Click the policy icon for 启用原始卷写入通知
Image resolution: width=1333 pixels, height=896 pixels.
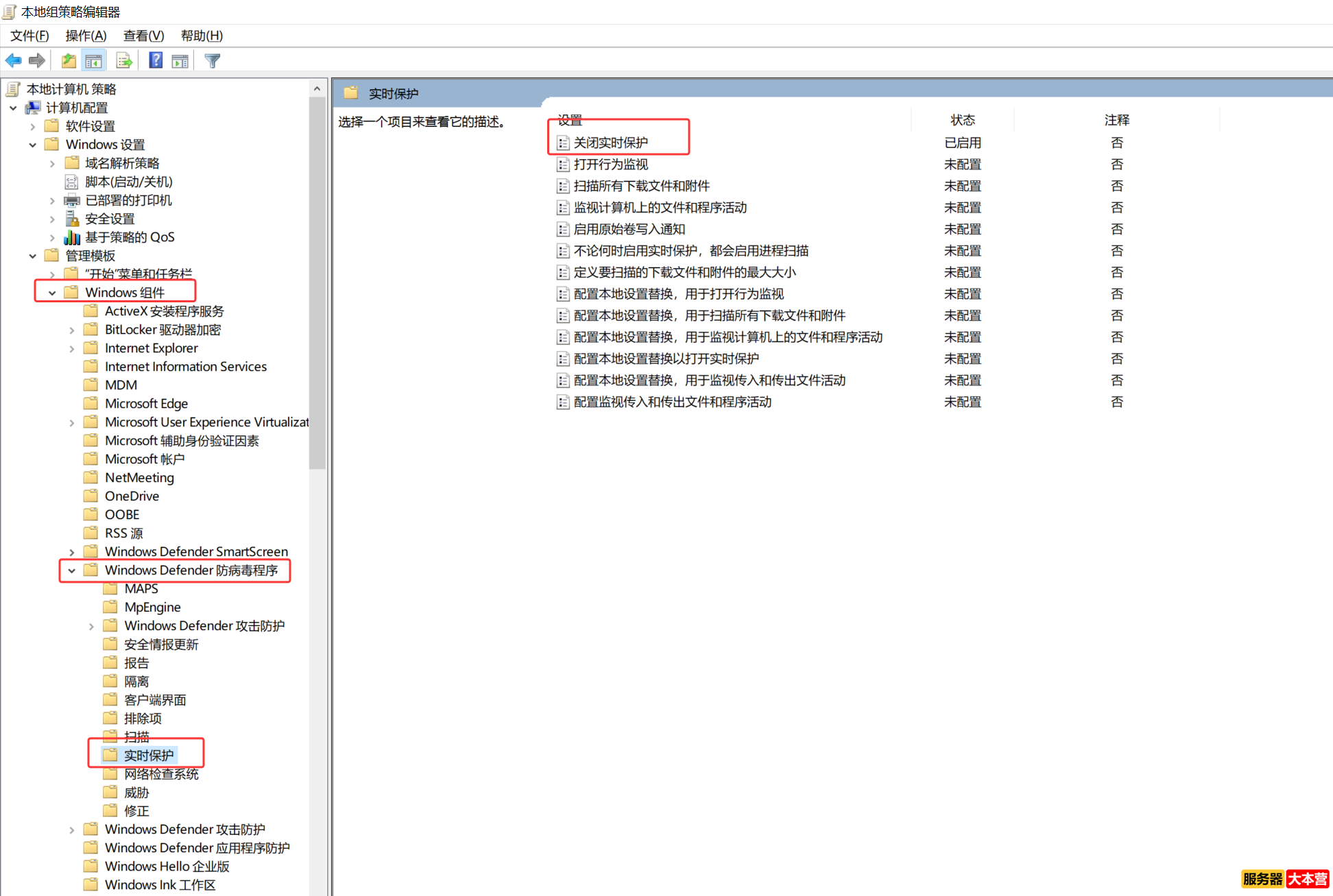click(x=563, y=229)
